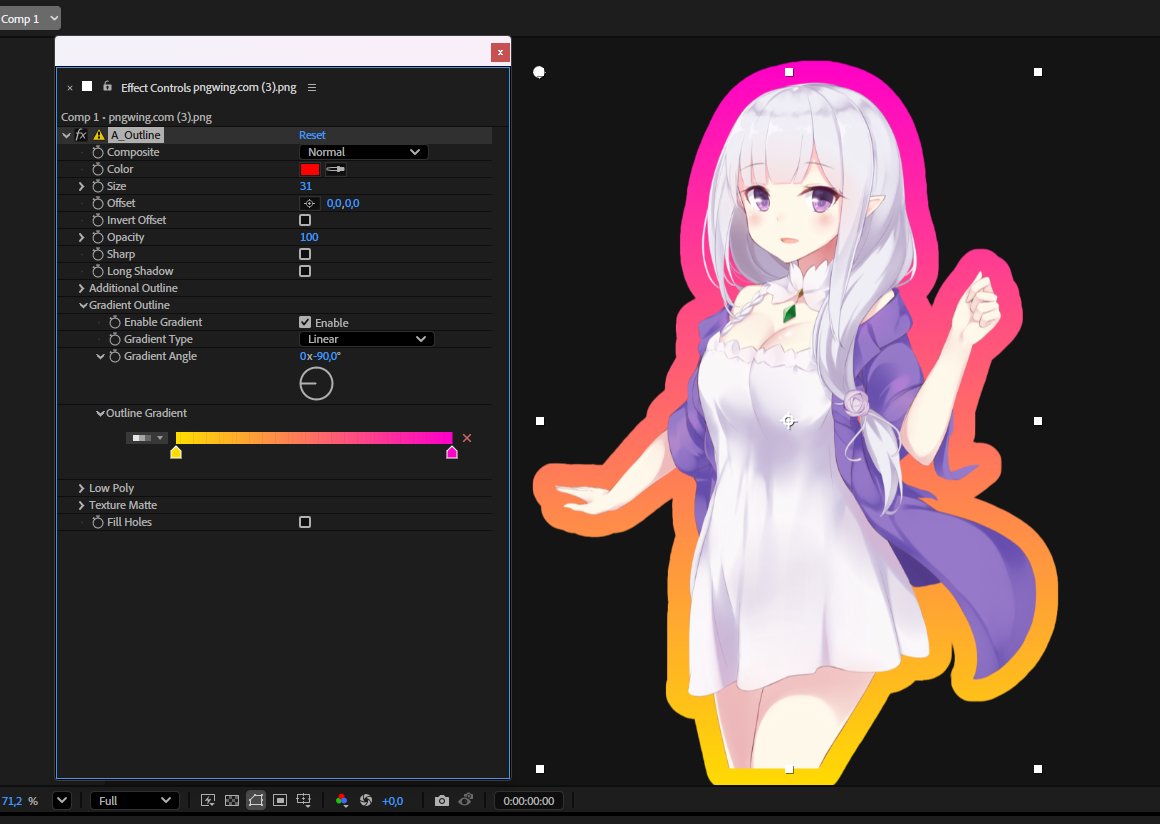Toggle the Size stopwatch
The width and height of the screenshot is (1160, 824).
point(98,186)
